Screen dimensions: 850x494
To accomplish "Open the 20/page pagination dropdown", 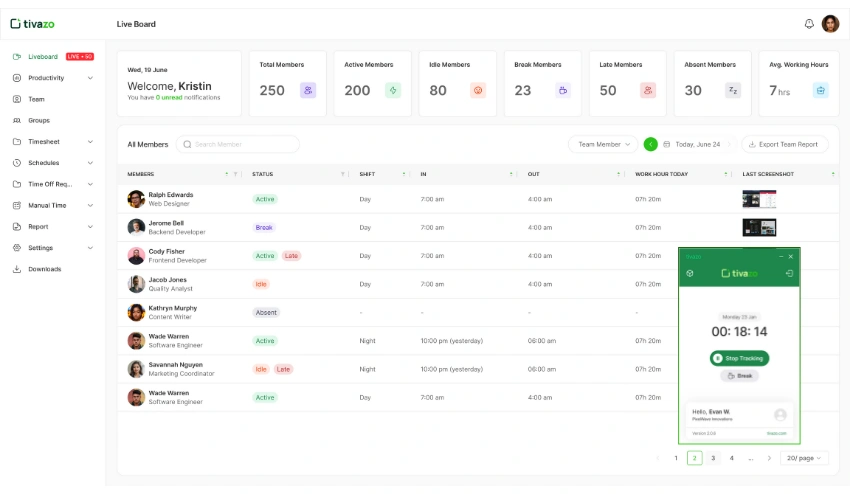I will click(804, 458).
